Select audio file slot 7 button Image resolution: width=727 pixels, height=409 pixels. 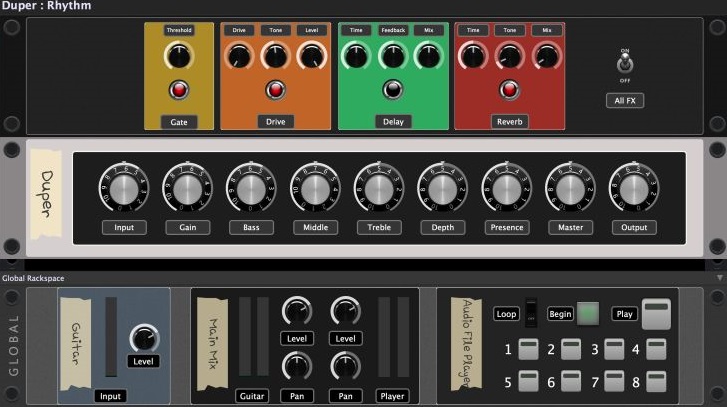pyautogui.click(x=614, y=382)
